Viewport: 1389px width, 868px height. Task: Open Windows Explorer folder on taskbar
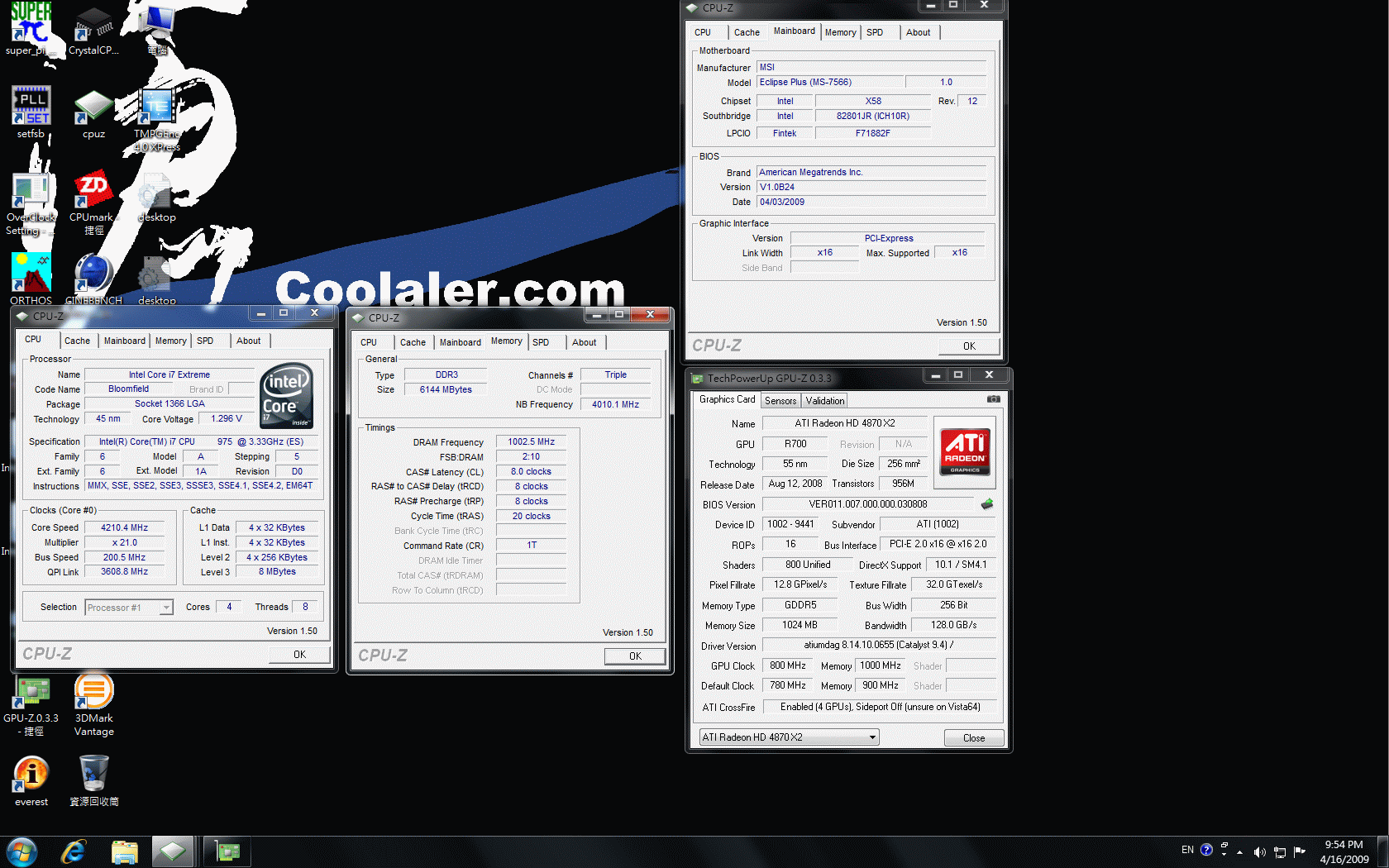[124, 851]
